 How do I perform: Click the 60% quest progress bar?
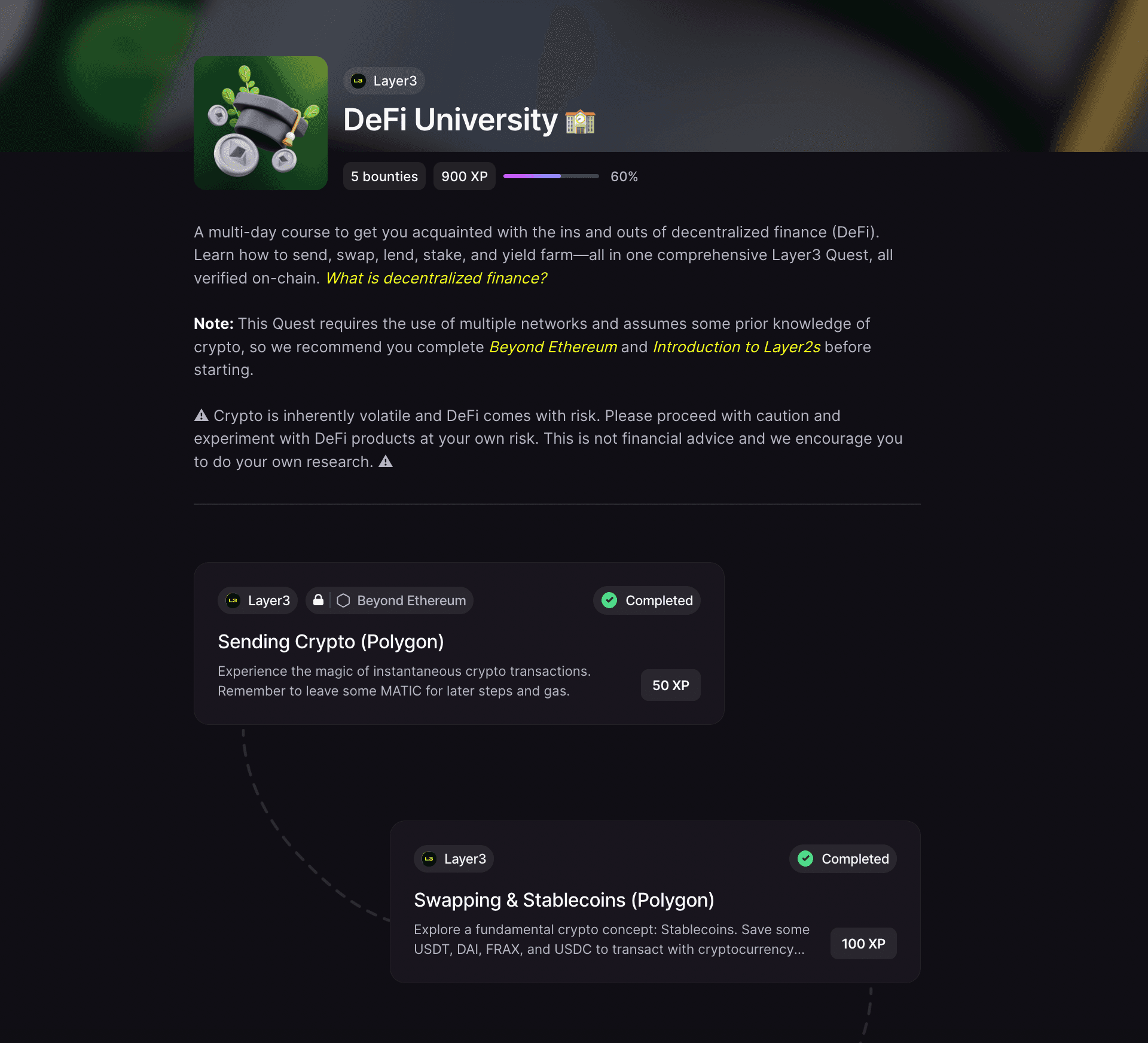pyautogui.click(x=551, y=176)
